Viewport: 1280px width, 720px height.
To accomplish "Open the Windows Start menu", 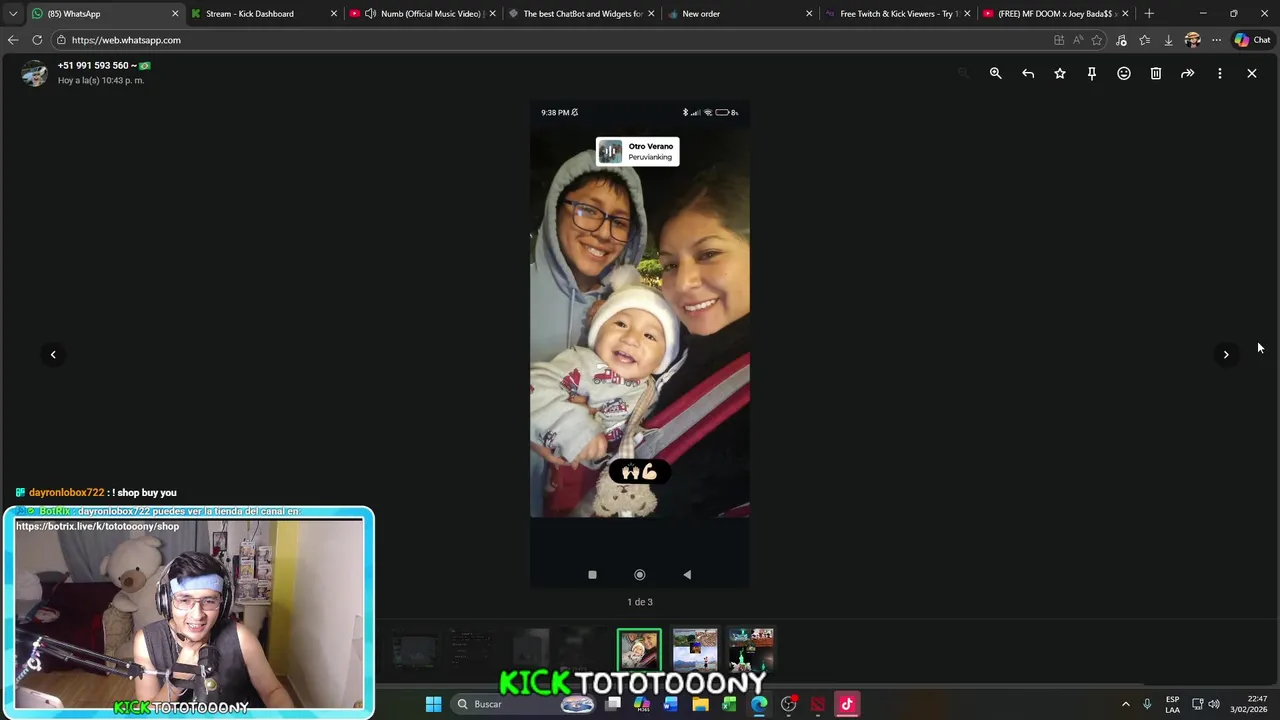I will click(x=433, y=704).
